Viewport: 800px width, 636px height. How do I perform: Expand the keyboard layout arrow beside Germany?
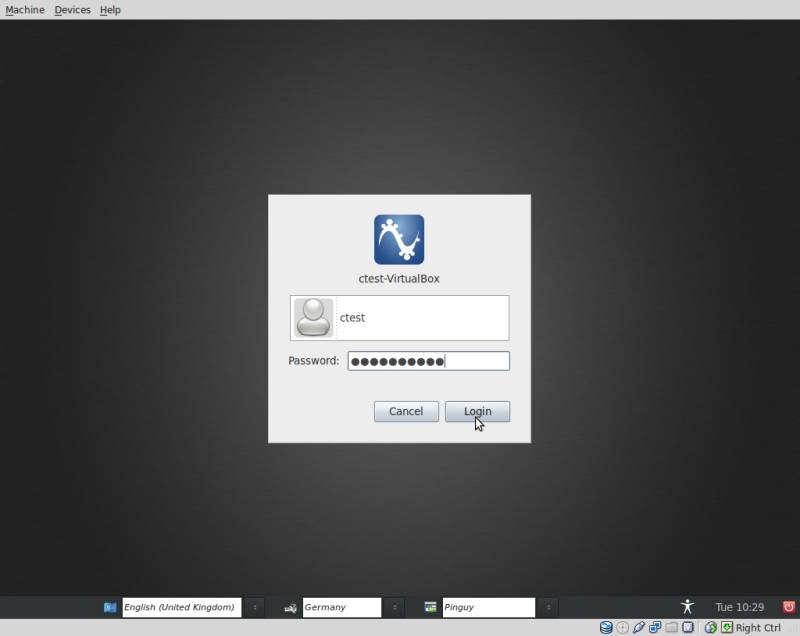tap(394, 607)
